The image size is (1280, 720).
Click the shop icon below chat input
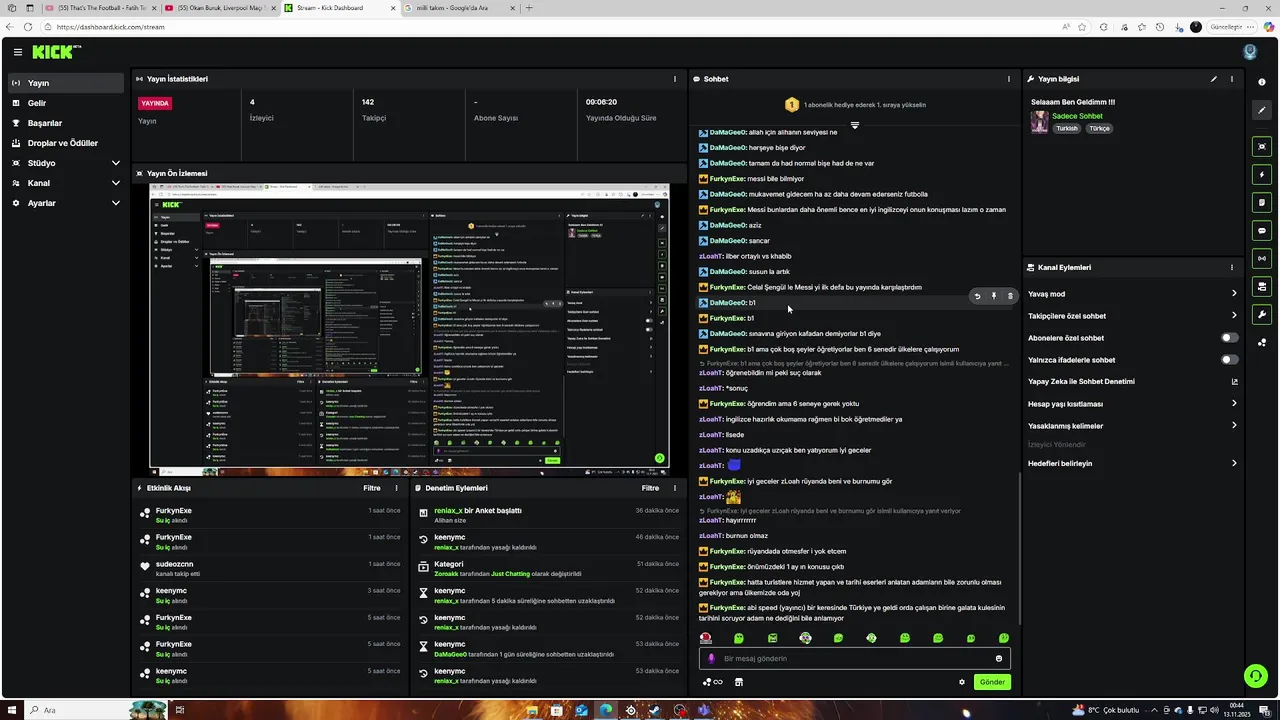(x=739, y=682)
